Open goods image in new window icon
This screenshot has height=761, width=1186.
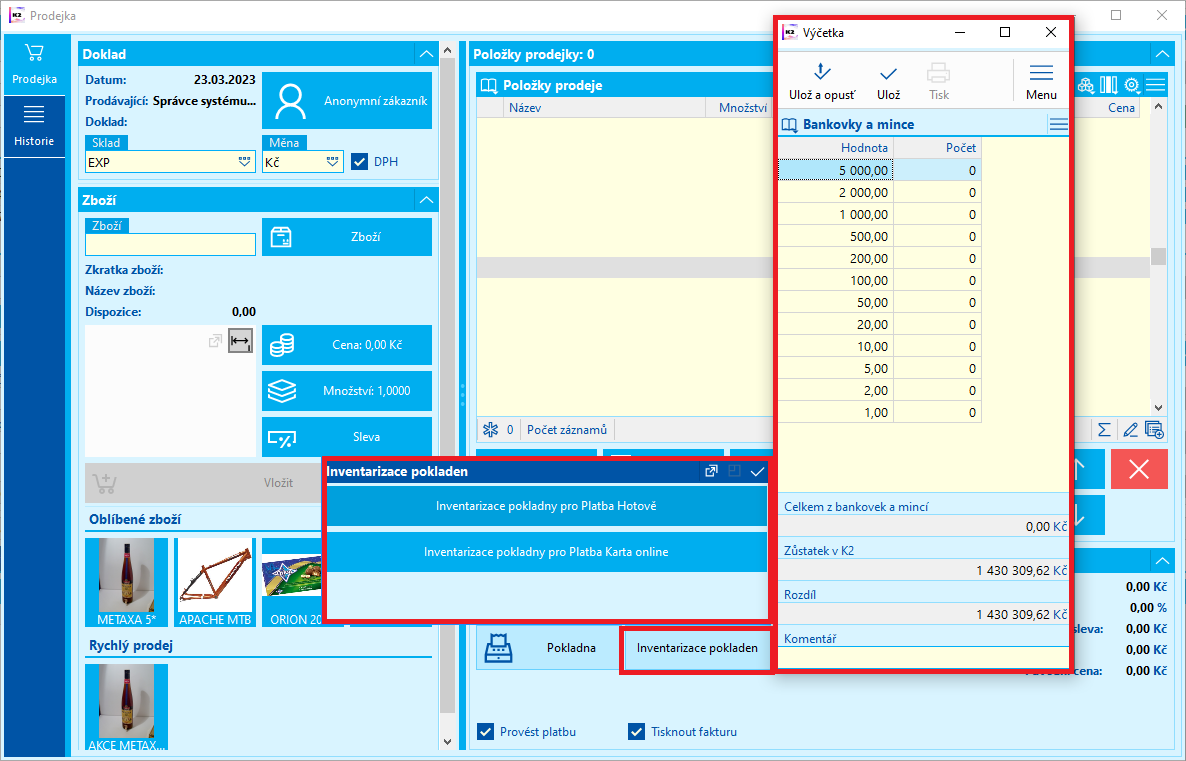point(216,341)
